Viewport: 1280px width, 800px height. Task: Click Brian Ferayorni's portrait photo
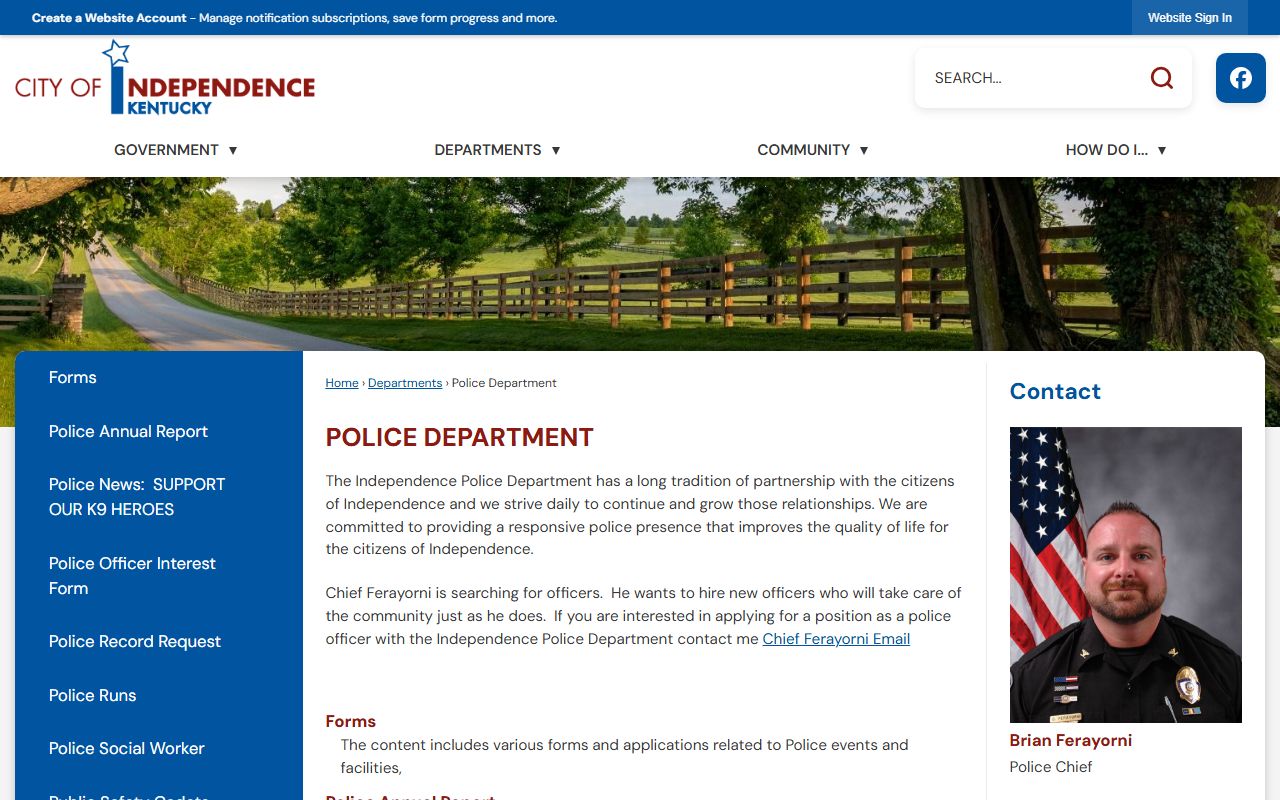(1125, 575)
